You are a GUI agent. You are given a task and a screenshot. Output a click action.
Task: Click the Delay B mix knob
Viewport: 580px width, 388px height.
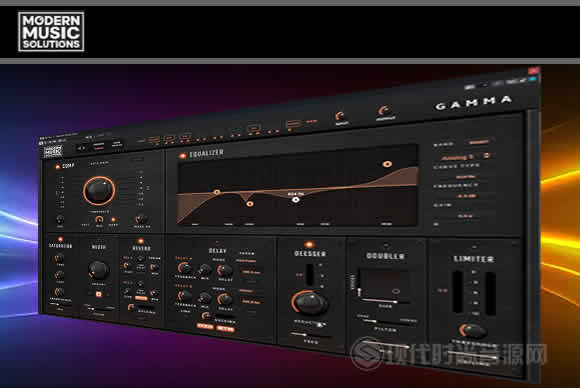204,298
